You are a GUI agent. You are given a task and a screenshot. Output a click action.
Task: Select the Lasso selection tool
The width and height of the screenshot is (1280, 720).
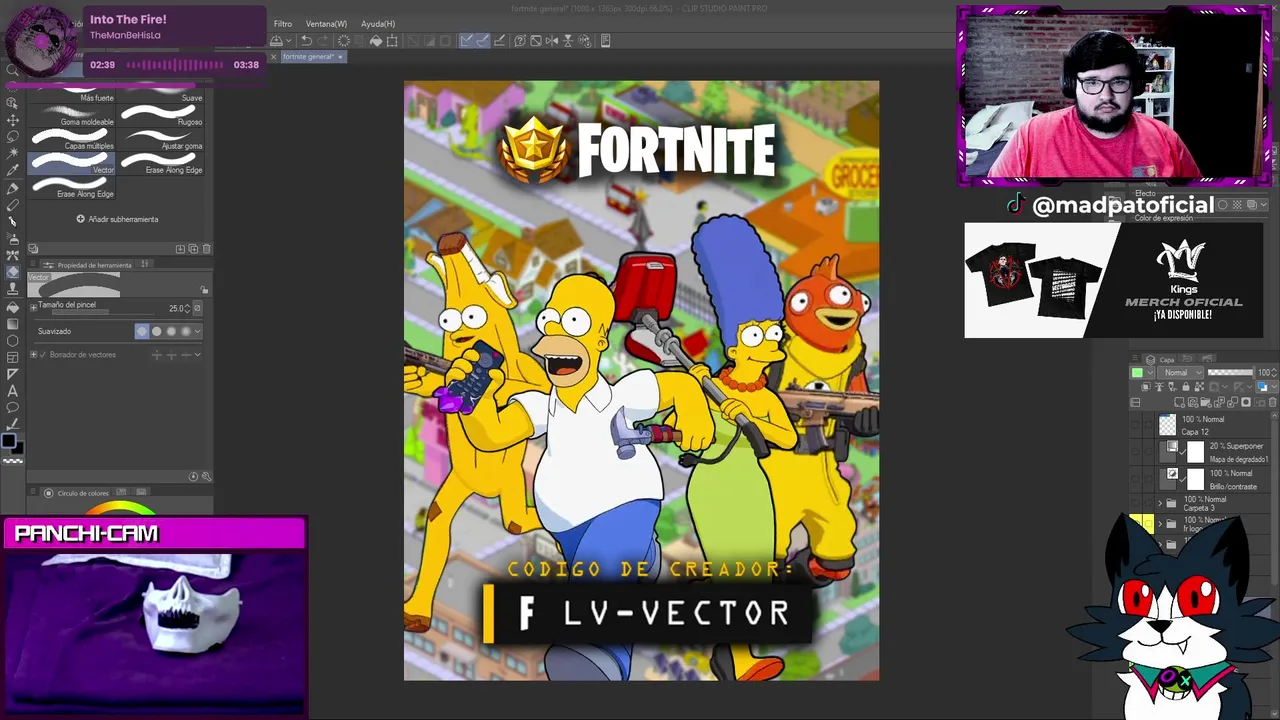[12, 136]
